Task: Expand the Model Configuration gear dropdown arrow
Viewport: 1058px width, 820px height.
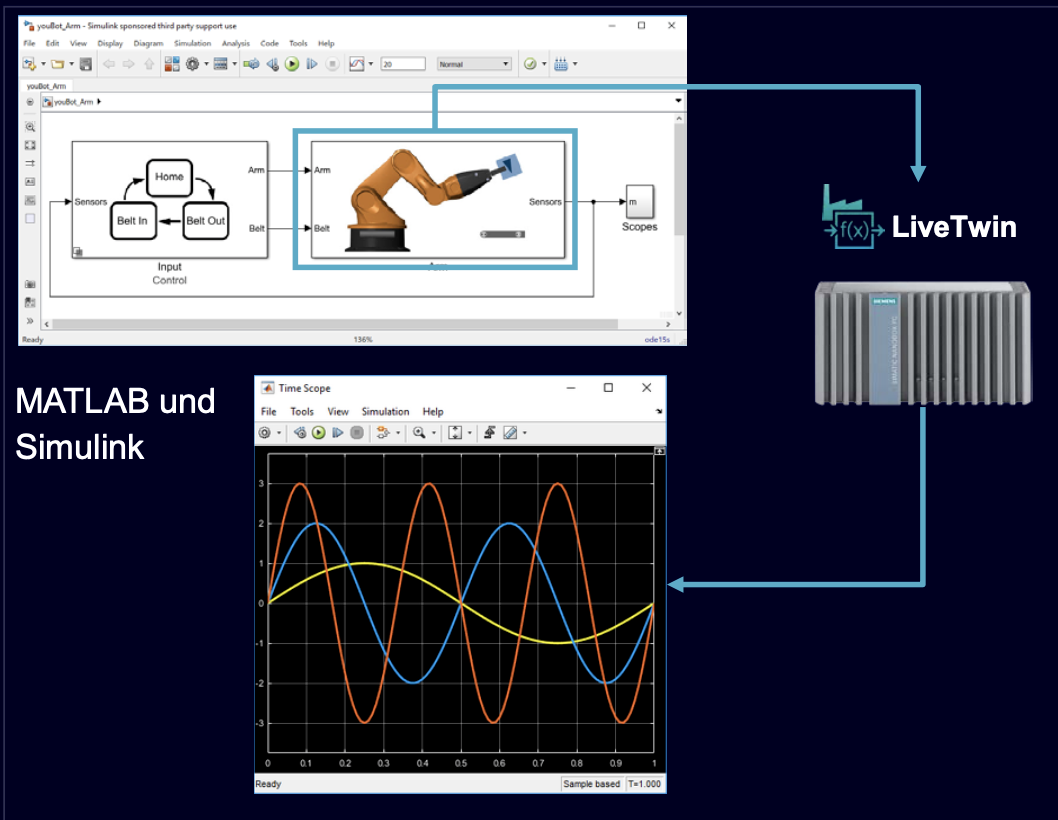Action: [x=206, y=64]
